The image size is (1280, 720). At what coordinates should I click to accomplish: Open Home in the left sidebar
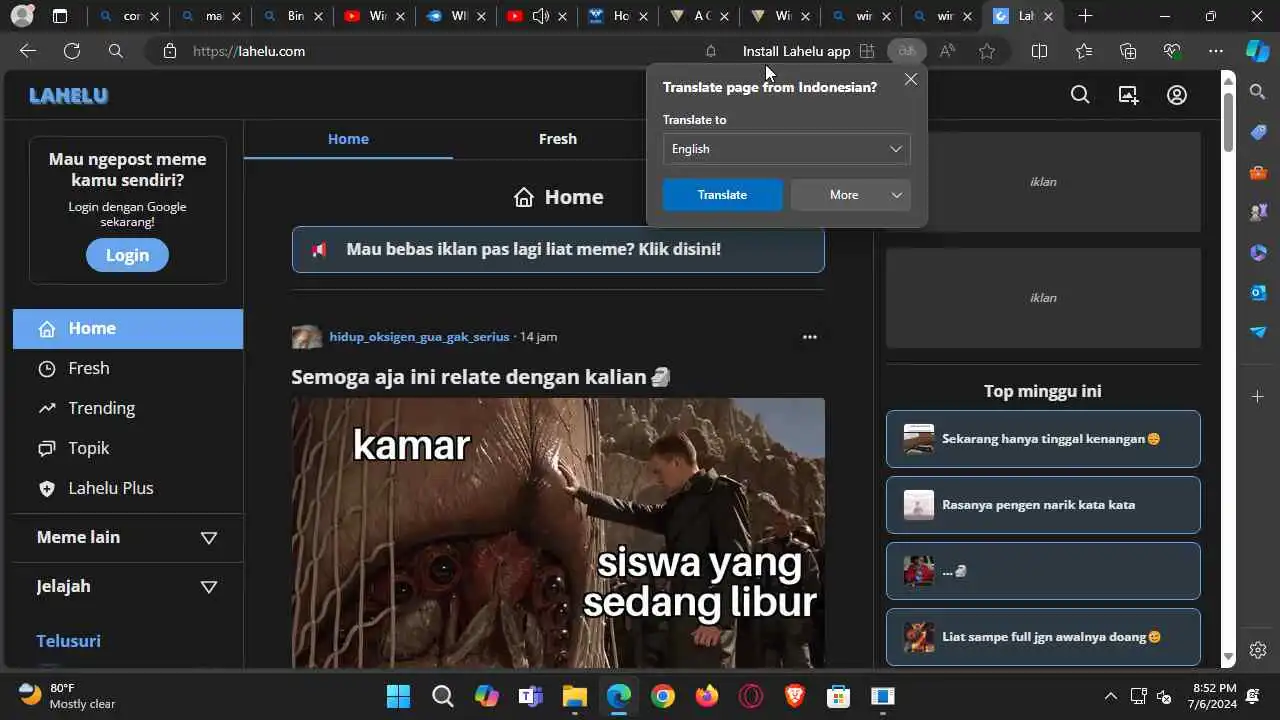128,328
